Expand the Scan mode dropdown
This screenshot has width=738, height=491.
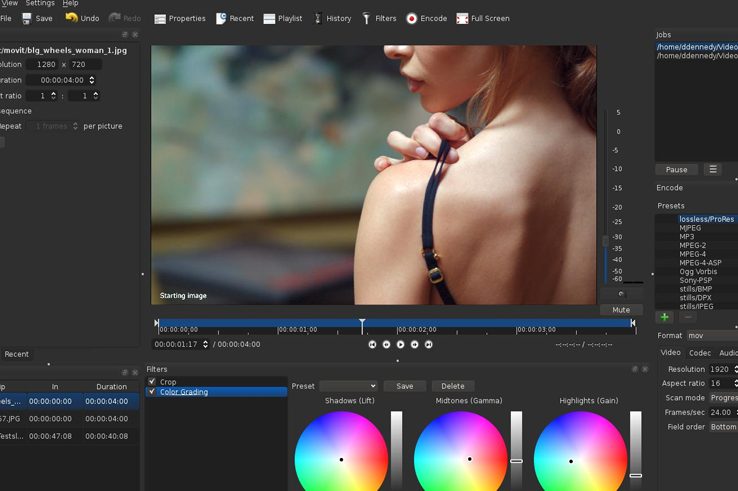coord(723,397)
